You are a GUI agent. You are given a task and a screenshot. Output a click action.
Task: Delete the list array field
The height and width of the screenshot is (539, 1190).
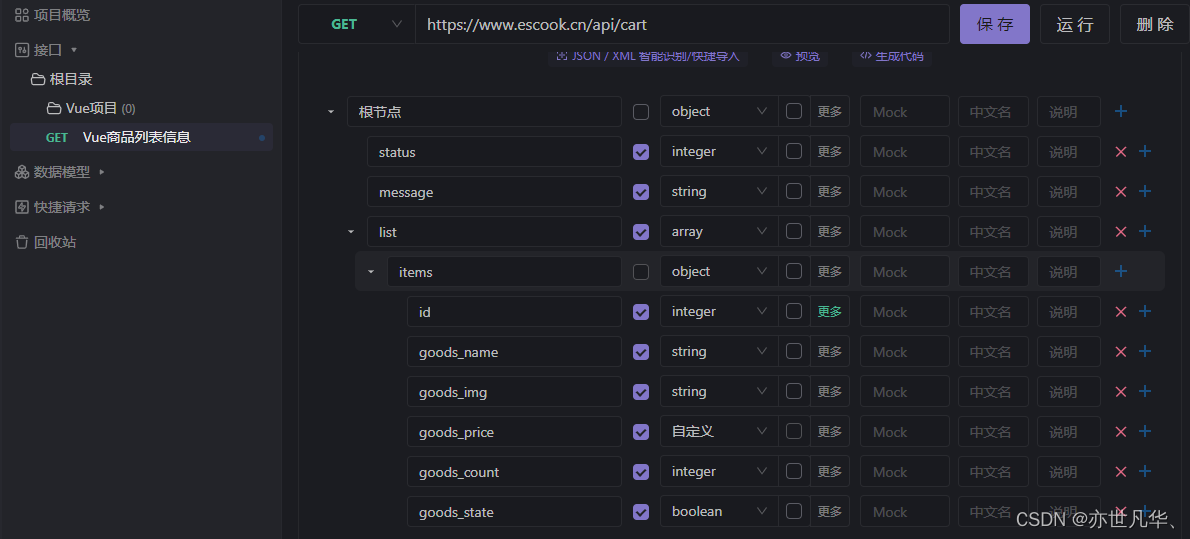pos(1120,232)
